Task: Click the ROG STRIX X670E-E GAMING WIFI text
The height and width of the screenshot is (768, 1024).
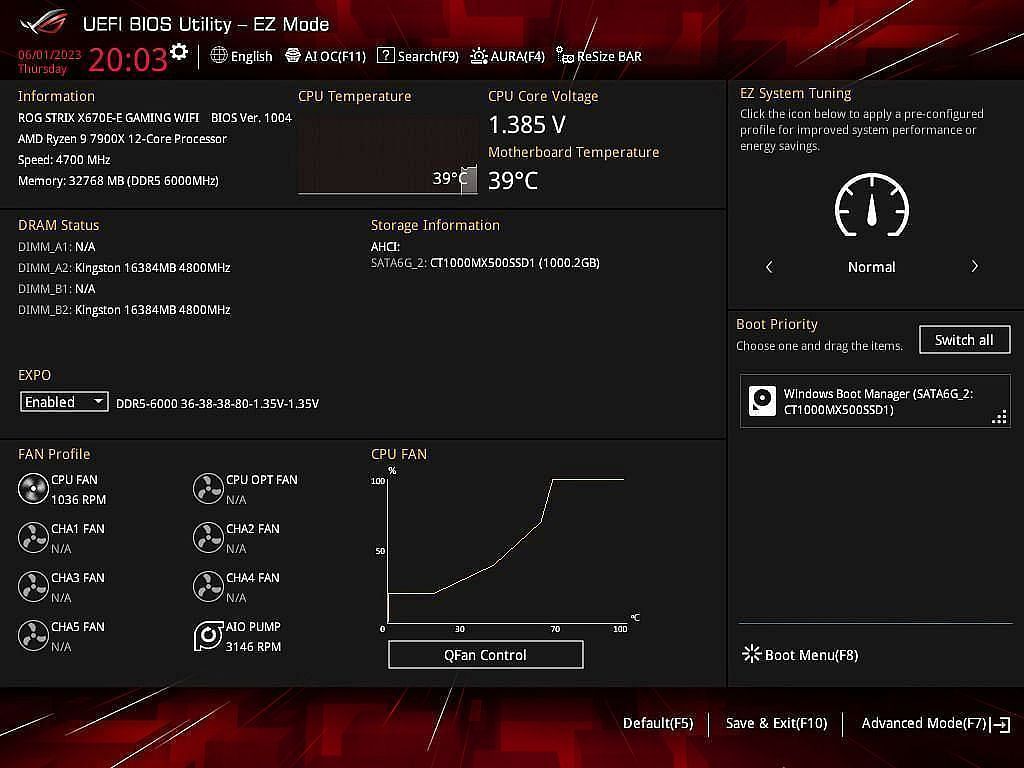Action: pos(108,118)
